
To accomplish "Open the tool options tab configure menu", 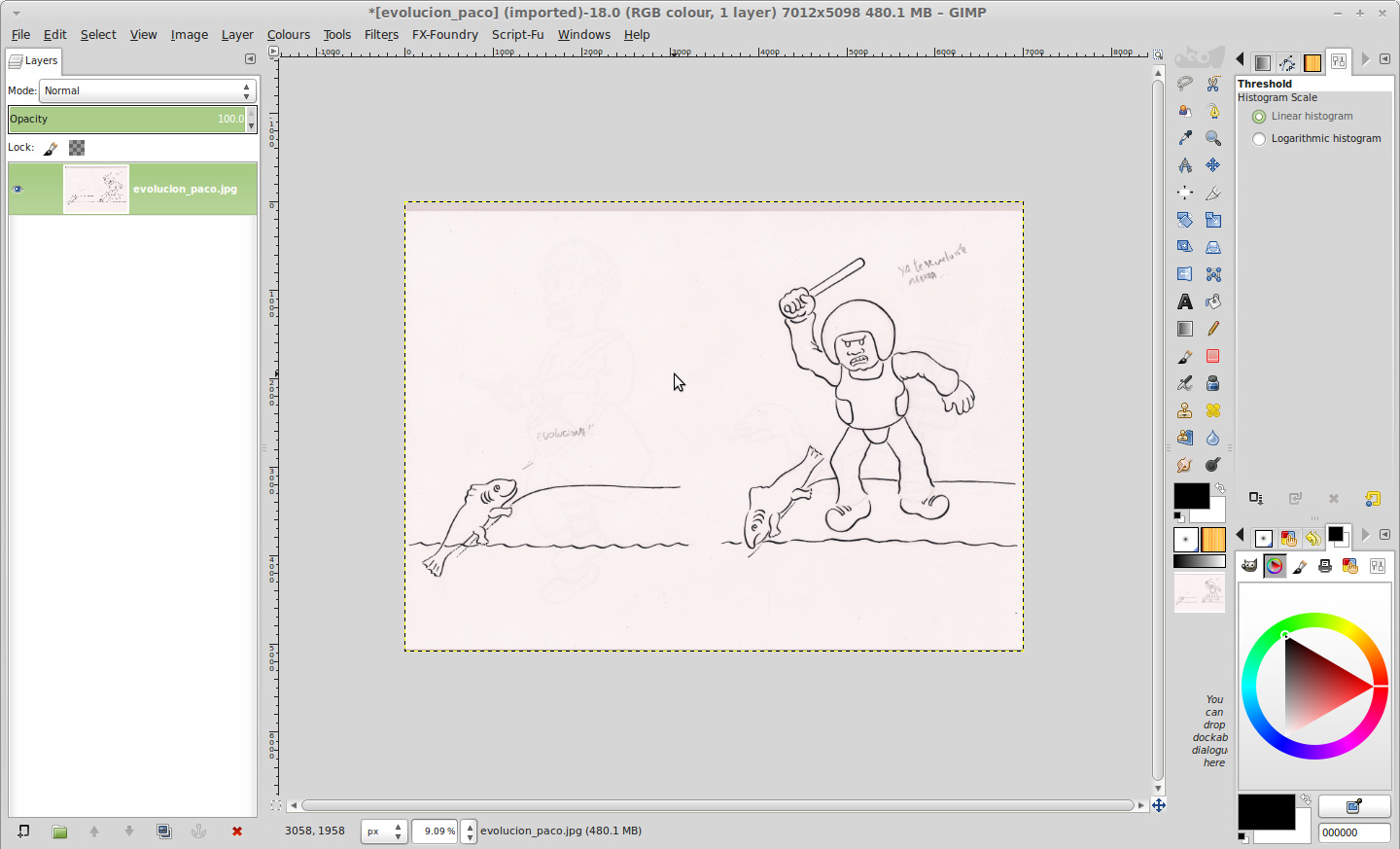I will pos(1384,59).
